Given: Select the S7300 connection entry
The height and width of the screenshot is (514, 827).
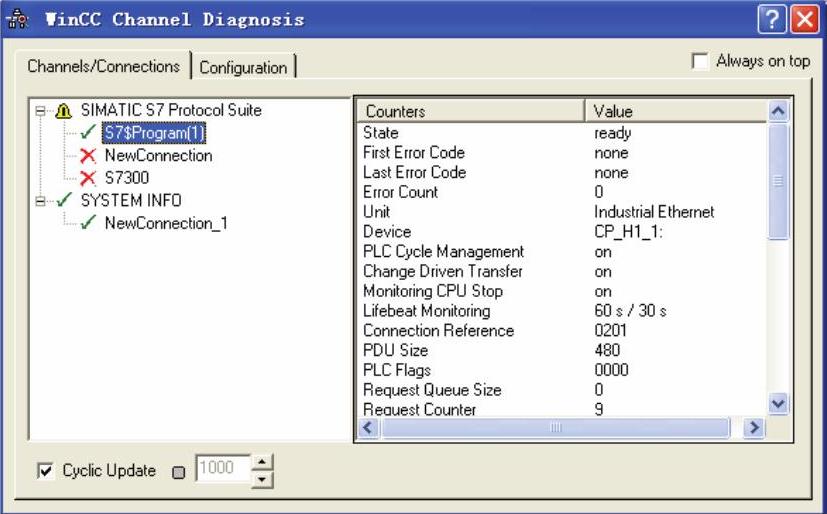Looking at the screenshot, I should (x=127, y=178).
